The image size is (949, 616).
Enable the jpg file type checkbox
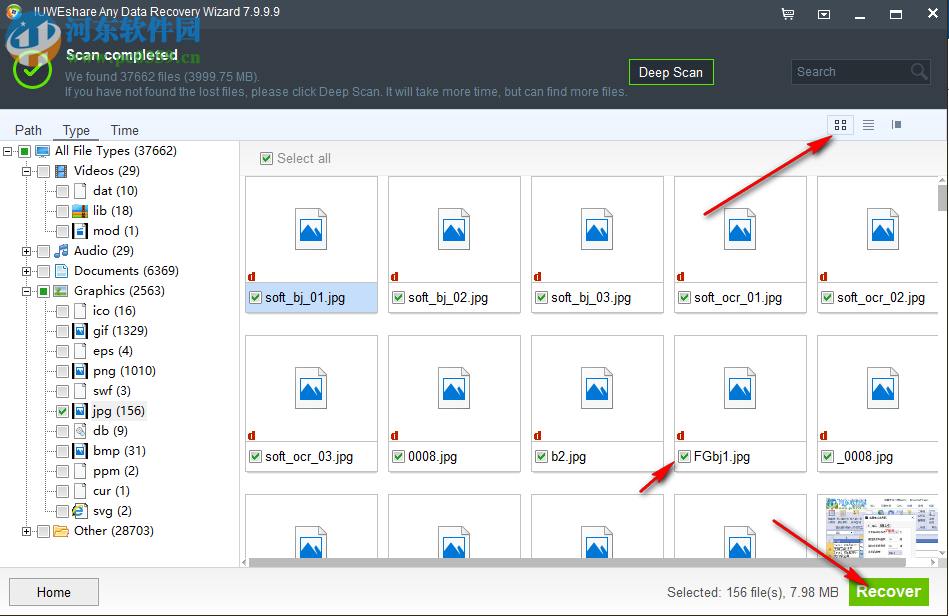63,411
